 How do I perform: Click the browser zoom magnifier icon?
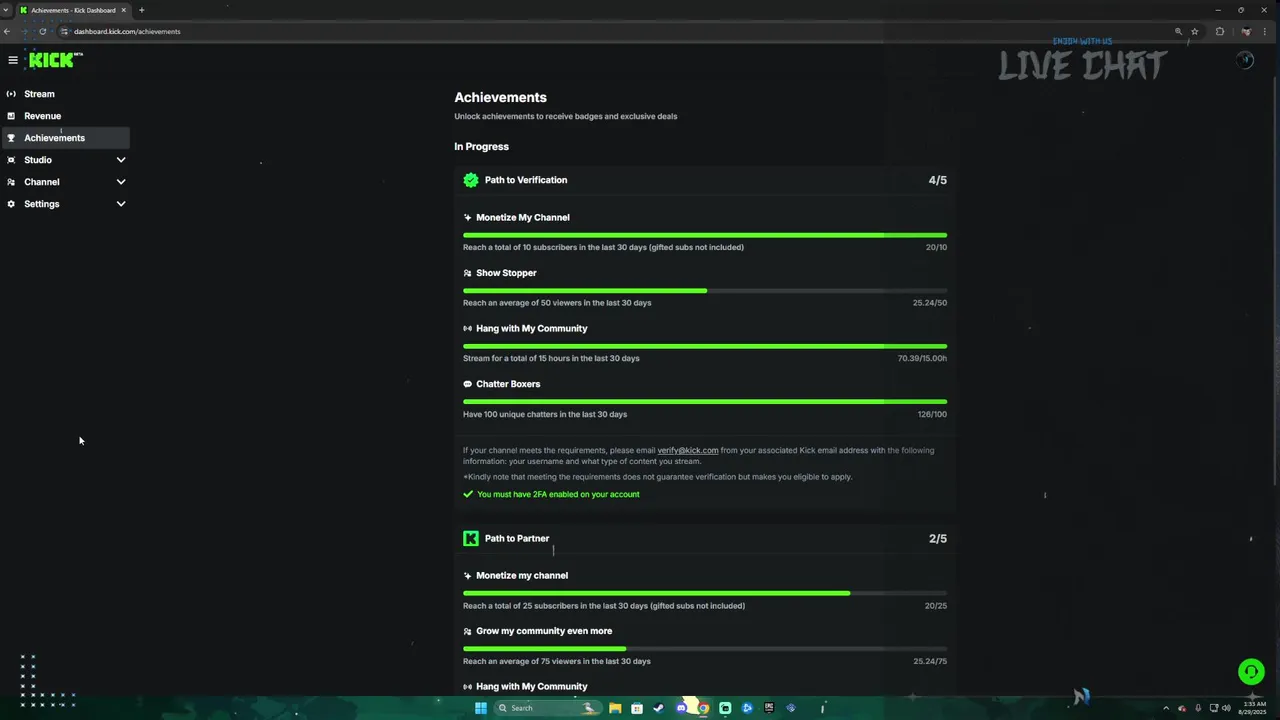[x=1178, y=31]
